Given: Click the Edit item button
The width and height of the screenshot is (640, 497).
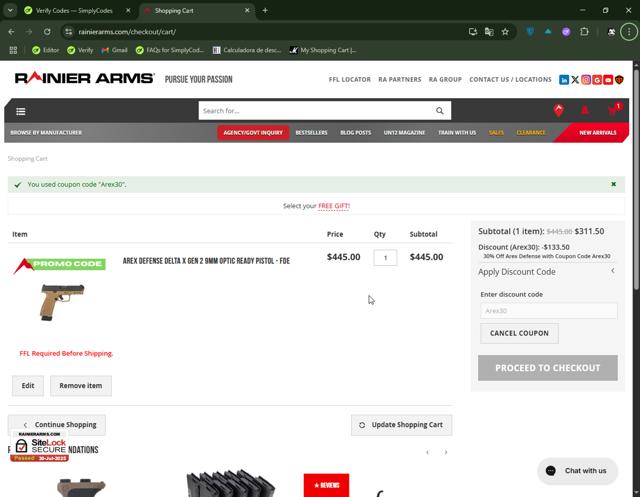Looking at the screenshot, I should pos(28,386).
